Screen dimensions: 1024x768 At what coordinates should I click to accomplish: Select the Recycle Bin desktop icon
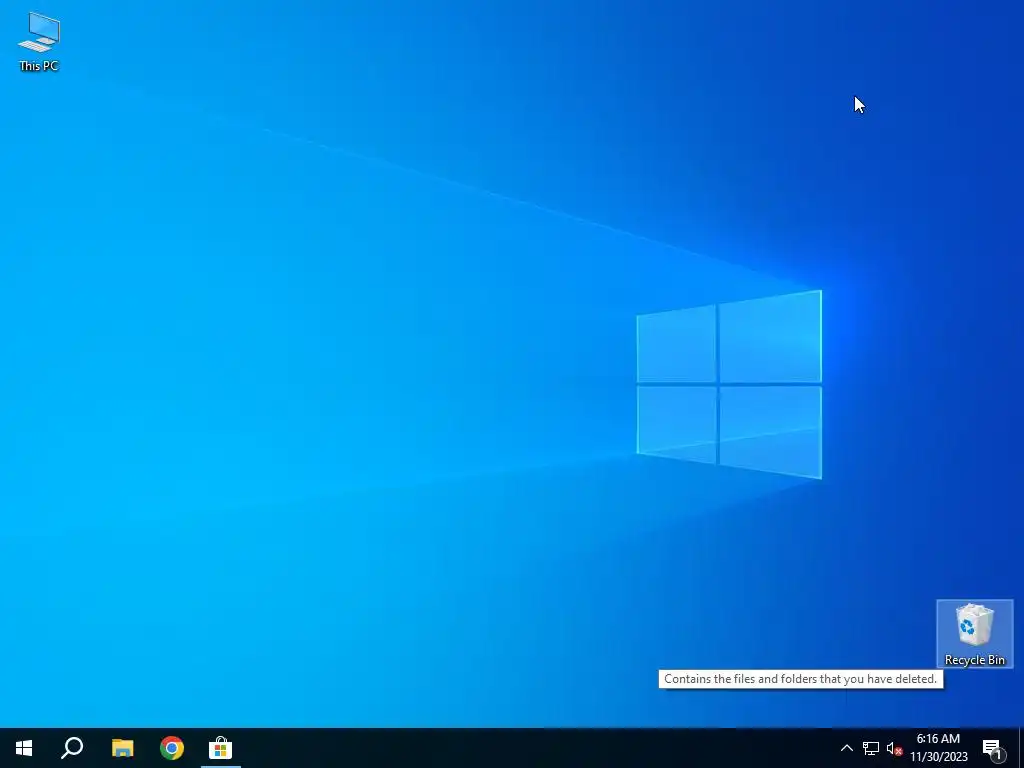click(x=974, y=633)
